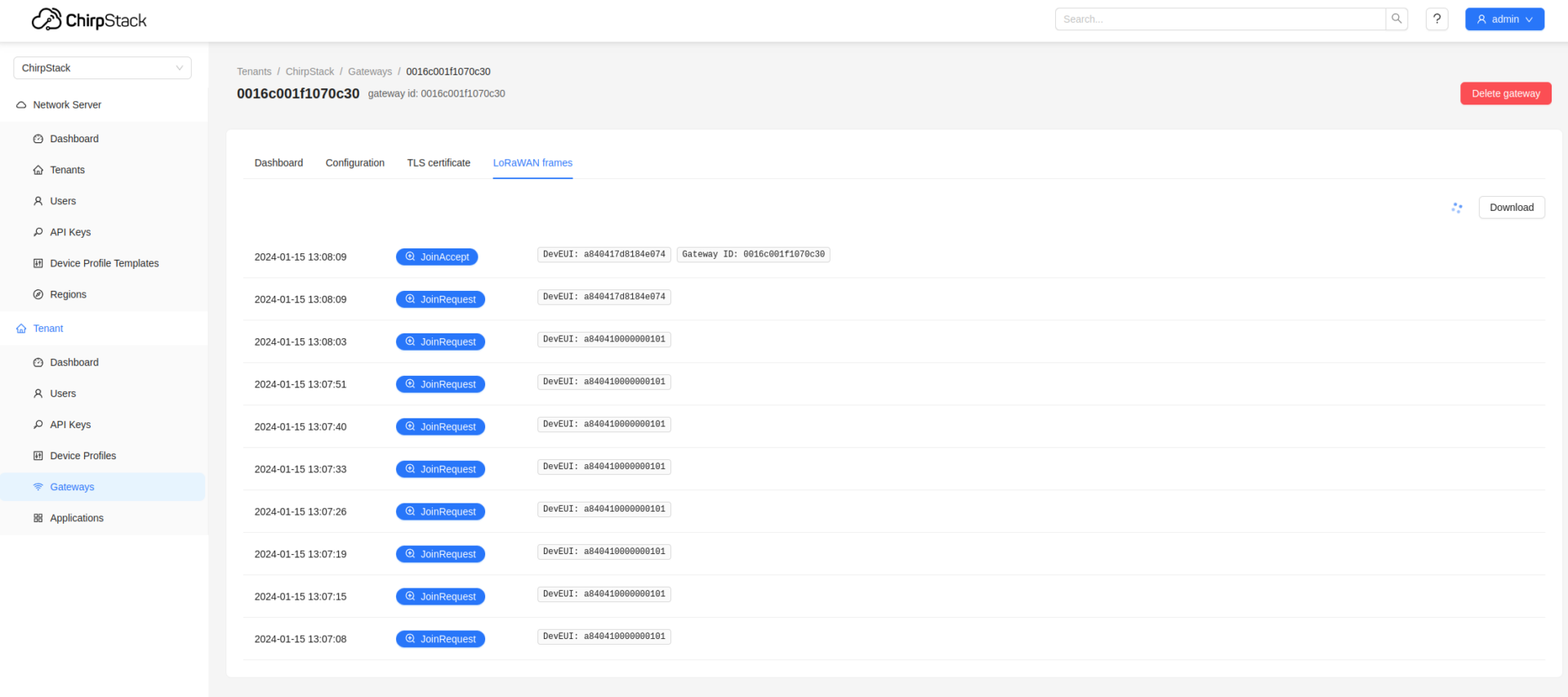Click the Applications grid icon in sidebar

(38, 518)
